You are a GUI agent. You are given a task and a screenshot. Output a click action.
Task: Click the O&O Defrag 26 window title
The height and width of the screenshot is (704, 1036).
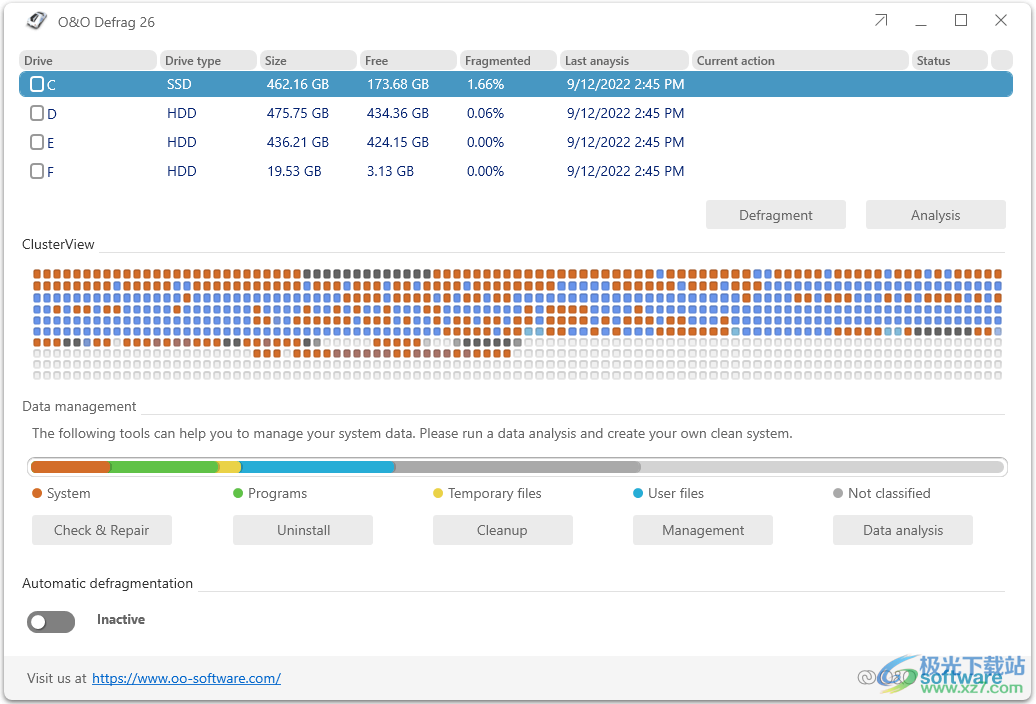click(x=106, y=22)
